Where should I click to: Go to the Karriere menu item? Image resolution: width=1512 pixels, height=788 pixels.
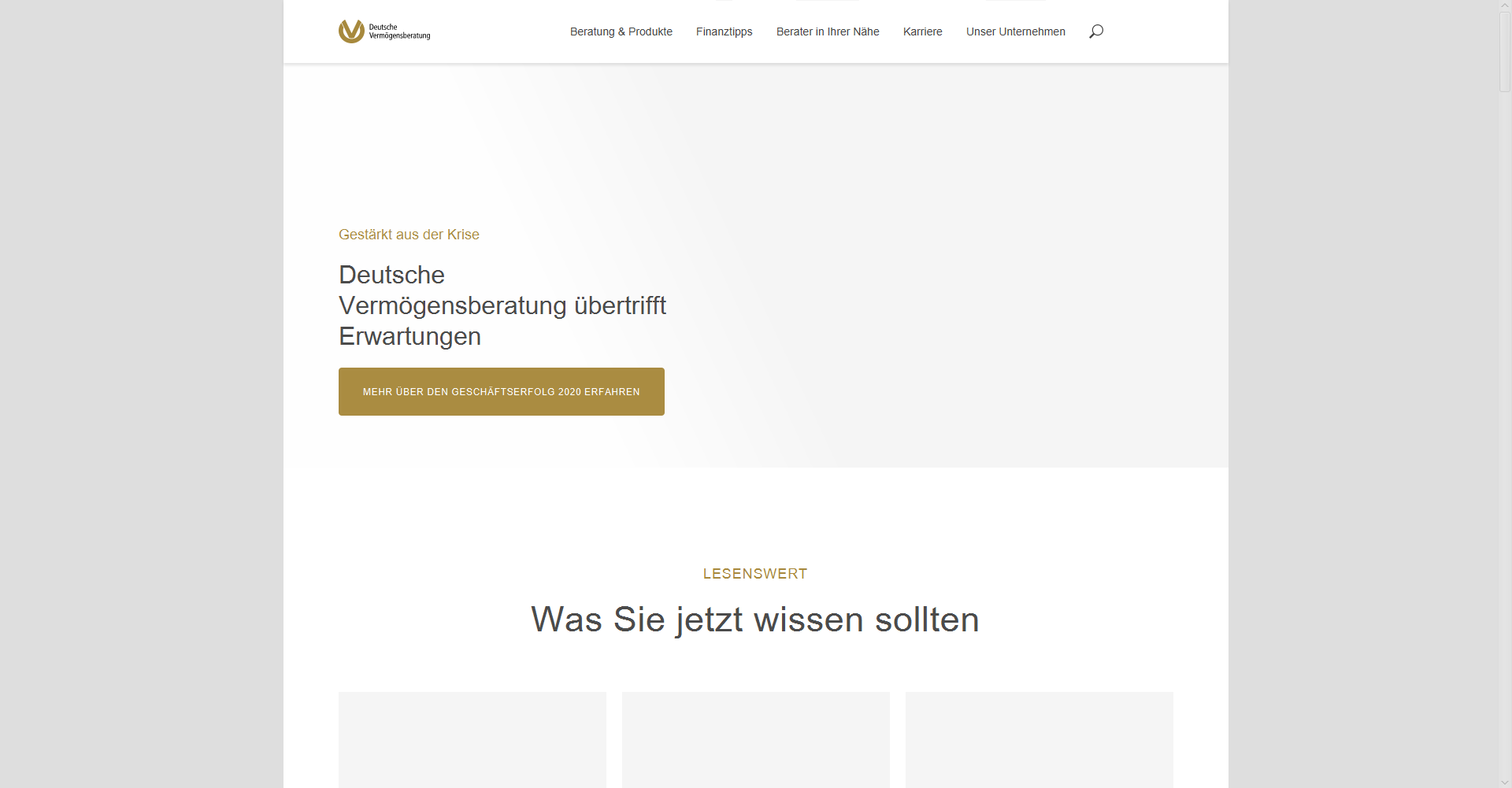(x=923, y=31)
